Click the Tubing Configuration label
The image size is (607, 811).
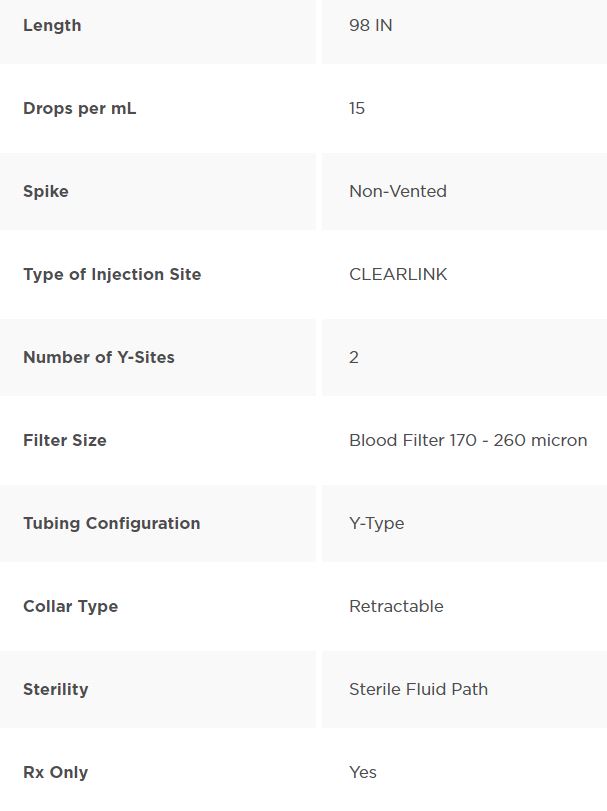[112, 523]
